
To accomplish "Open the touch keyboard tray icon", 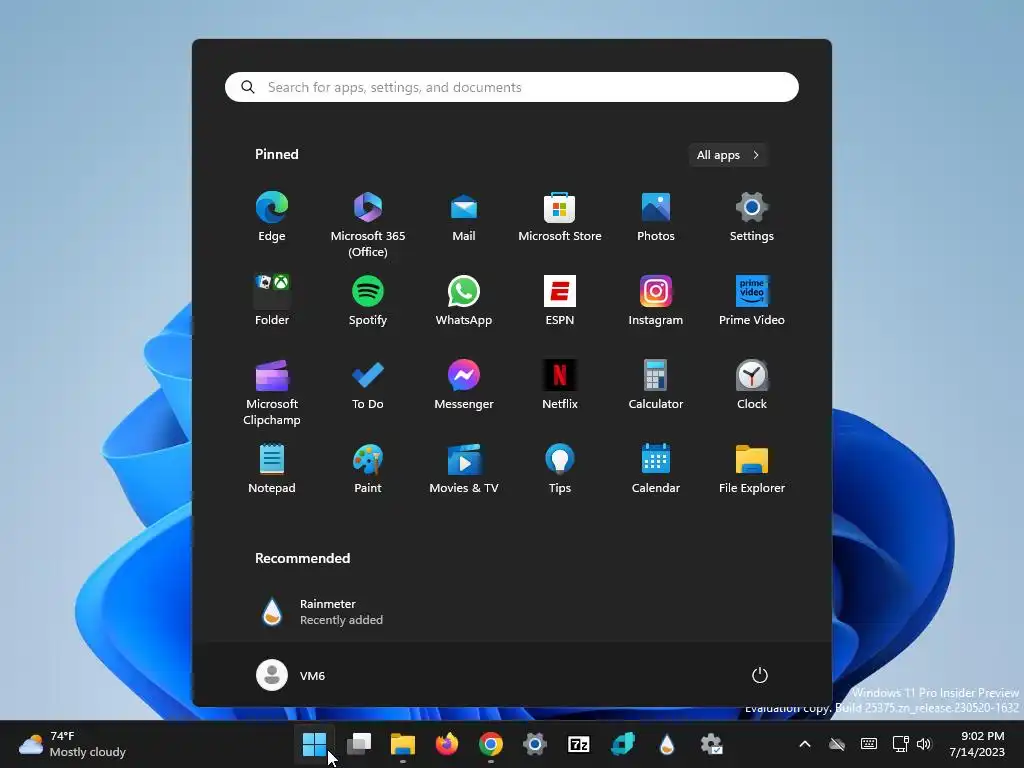I will [869, 744].
